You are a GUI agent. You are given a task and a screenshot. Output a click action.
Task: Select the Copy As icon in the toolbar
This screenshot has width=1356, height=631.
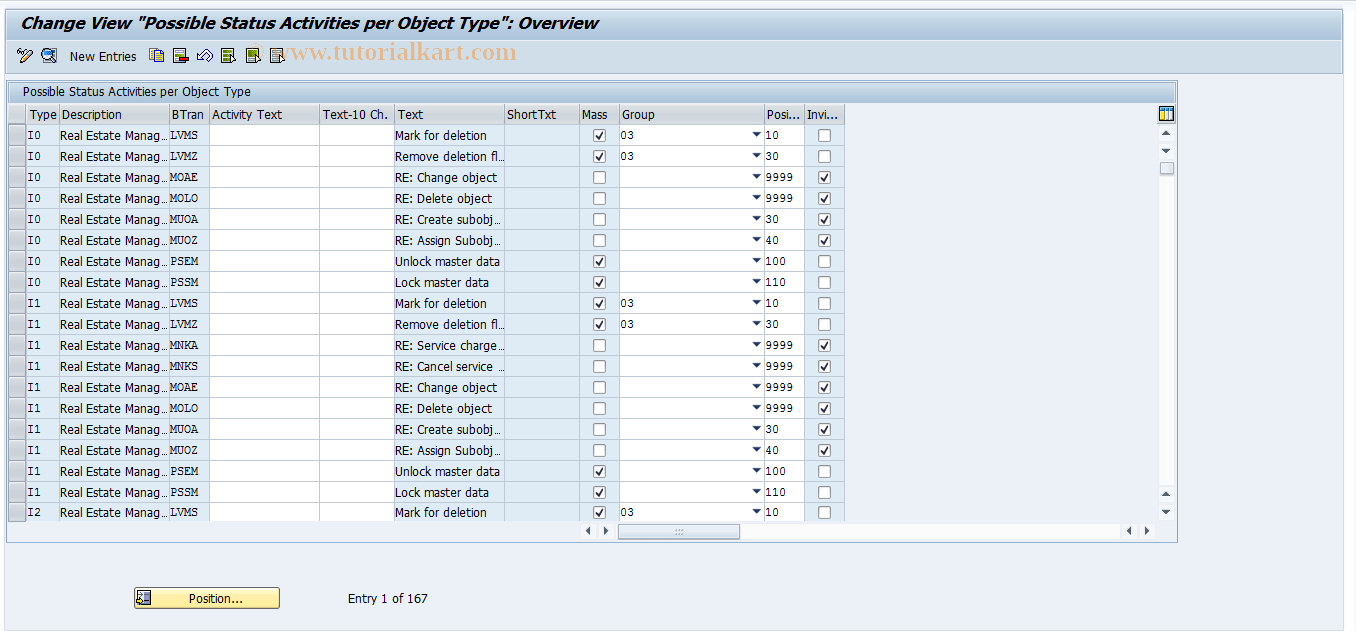point(156,55)
